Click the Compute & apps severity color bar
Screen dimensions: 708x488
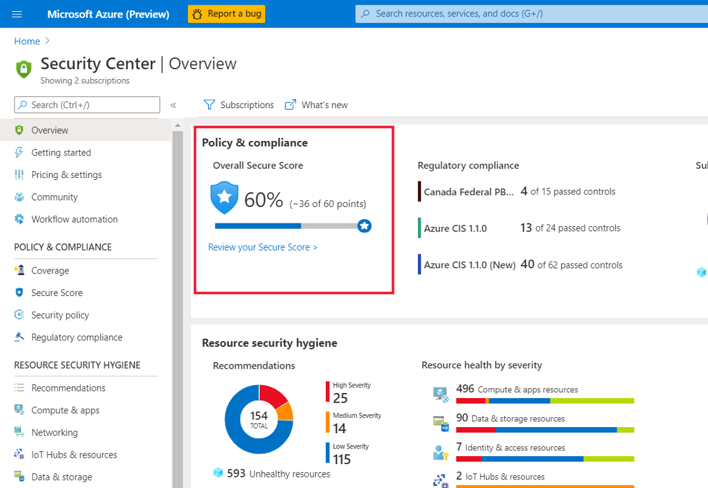pyautogui.click(x=545, y=401)
